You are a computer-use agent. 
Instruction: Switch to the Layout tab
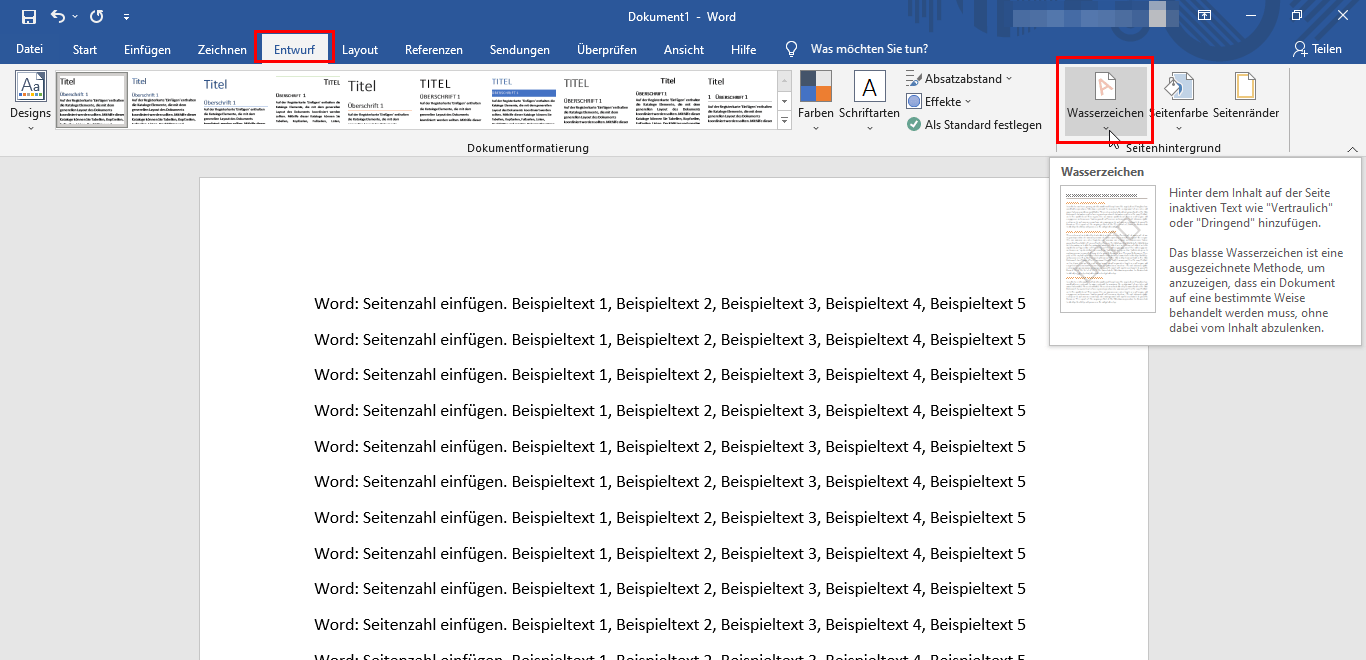[x=360, y=49]
